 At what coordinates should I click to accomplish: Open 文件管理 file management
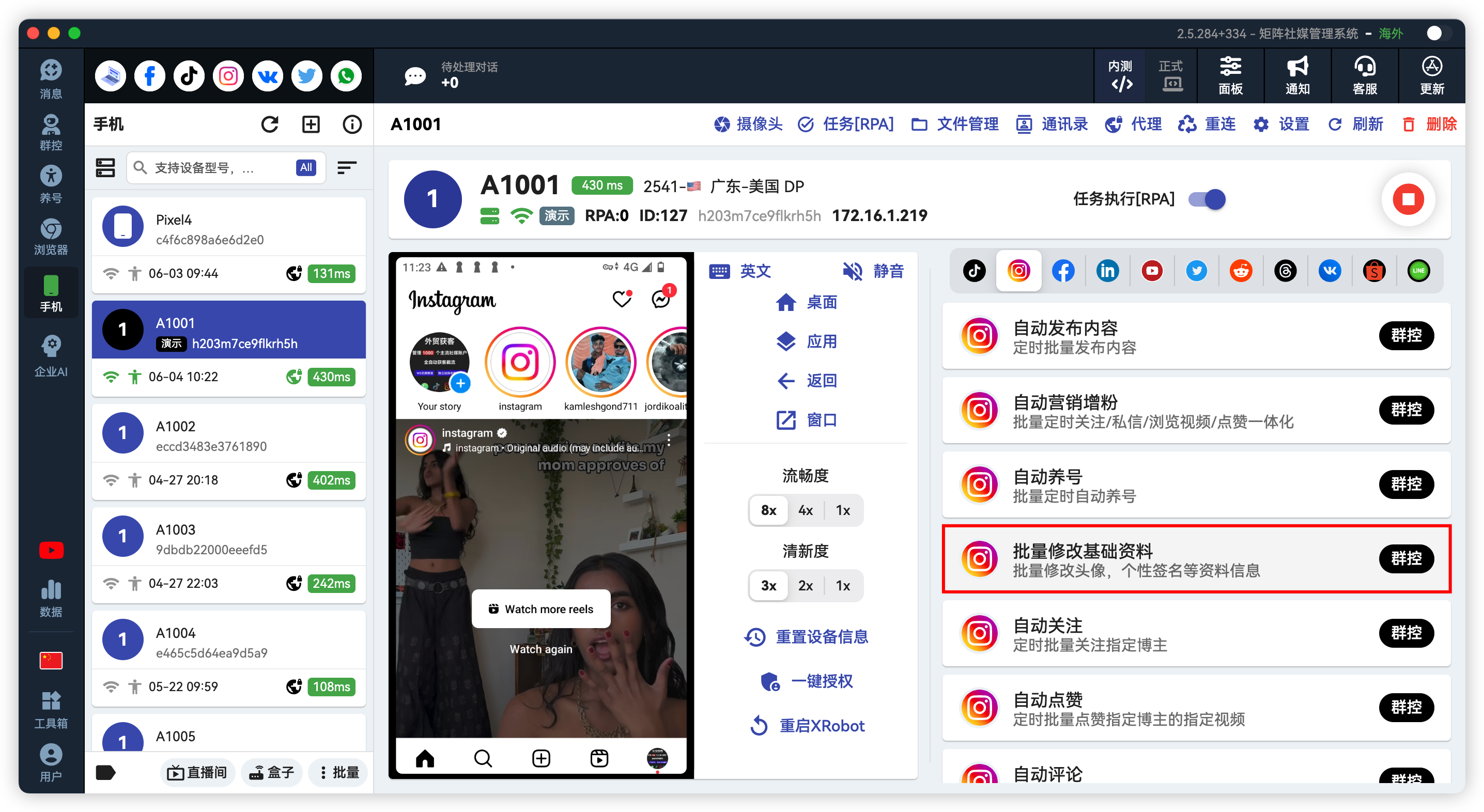click(954, 124)
